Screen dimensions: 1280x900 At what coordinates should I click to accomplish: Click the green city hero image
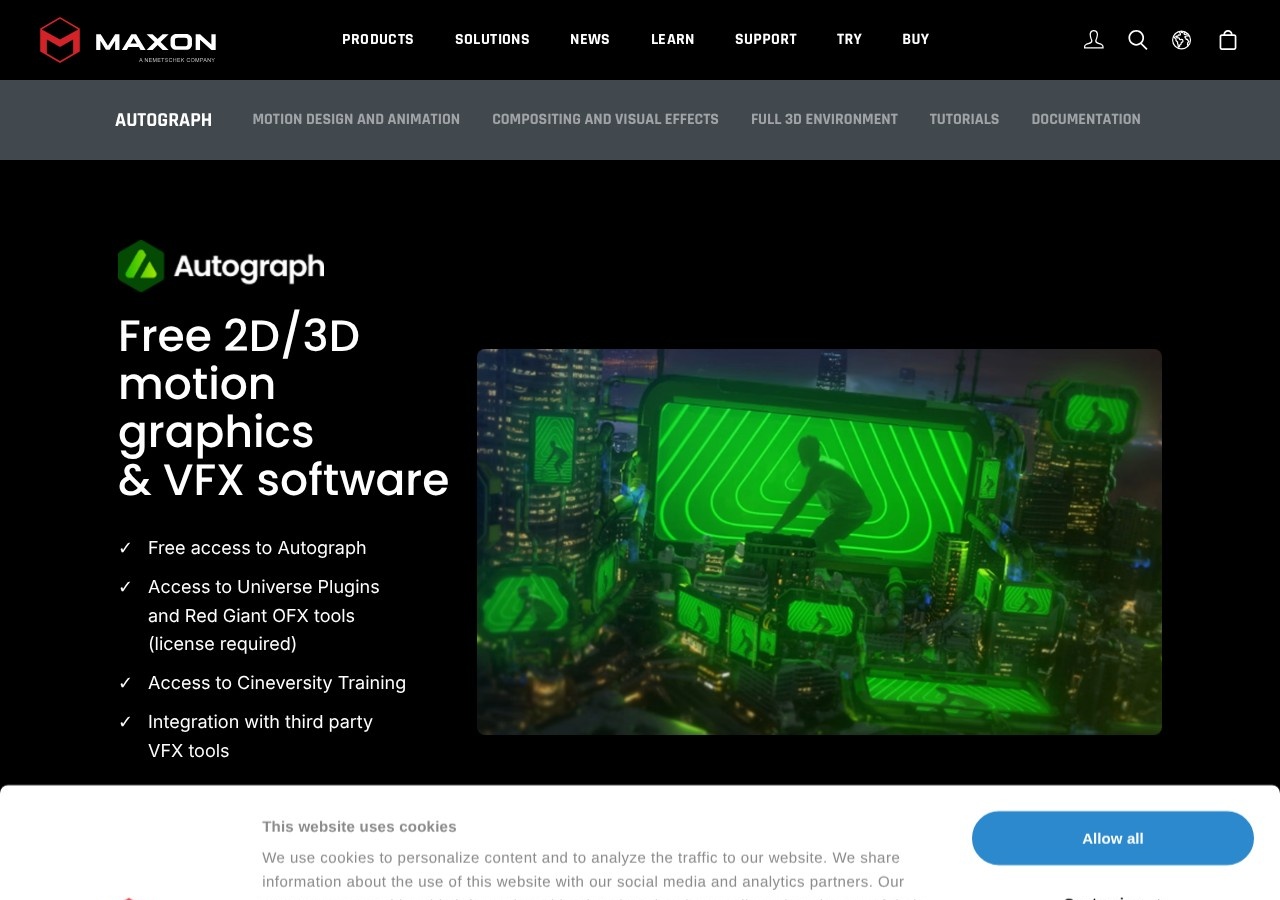[x=819, y=542]
